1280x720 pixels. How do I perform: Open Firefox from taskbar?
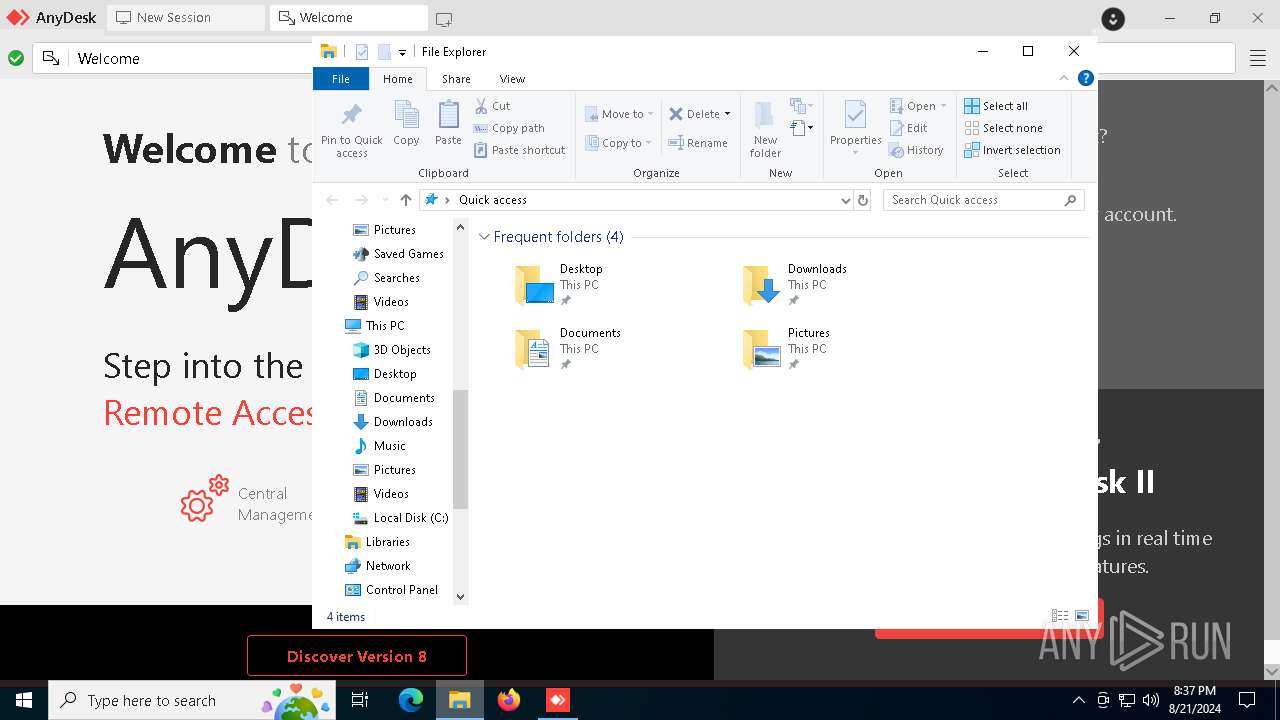coord(509,700)
